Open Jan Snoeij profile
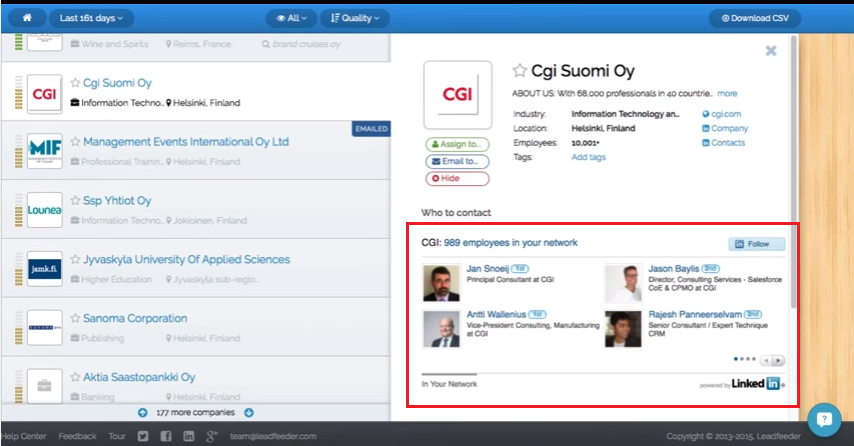 (487, 268)
